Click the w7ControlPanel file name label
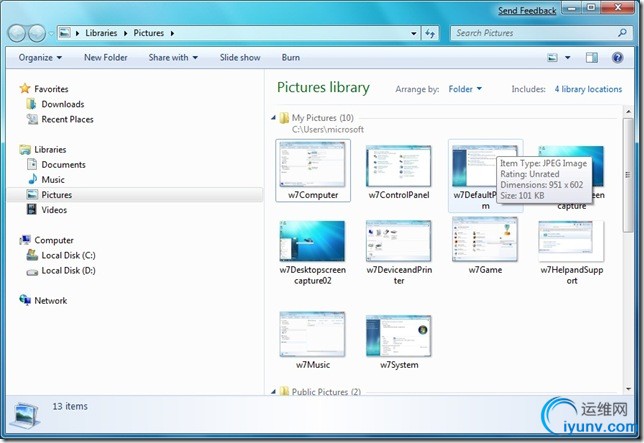644x443 pixels. coord(399,195)
